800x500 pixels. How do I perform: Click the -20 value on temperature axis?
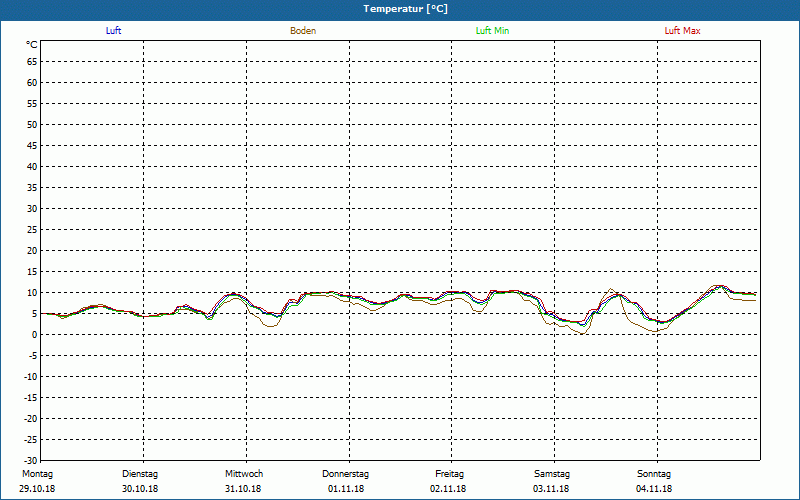tap(31, 418)
